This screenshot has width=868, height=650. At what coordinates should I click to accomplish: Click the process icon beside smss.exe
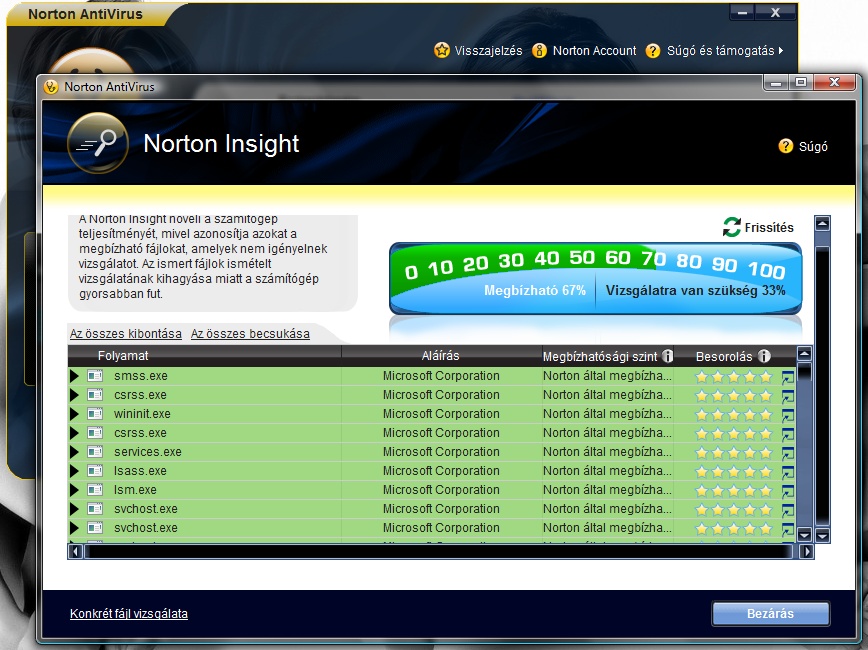95,376
